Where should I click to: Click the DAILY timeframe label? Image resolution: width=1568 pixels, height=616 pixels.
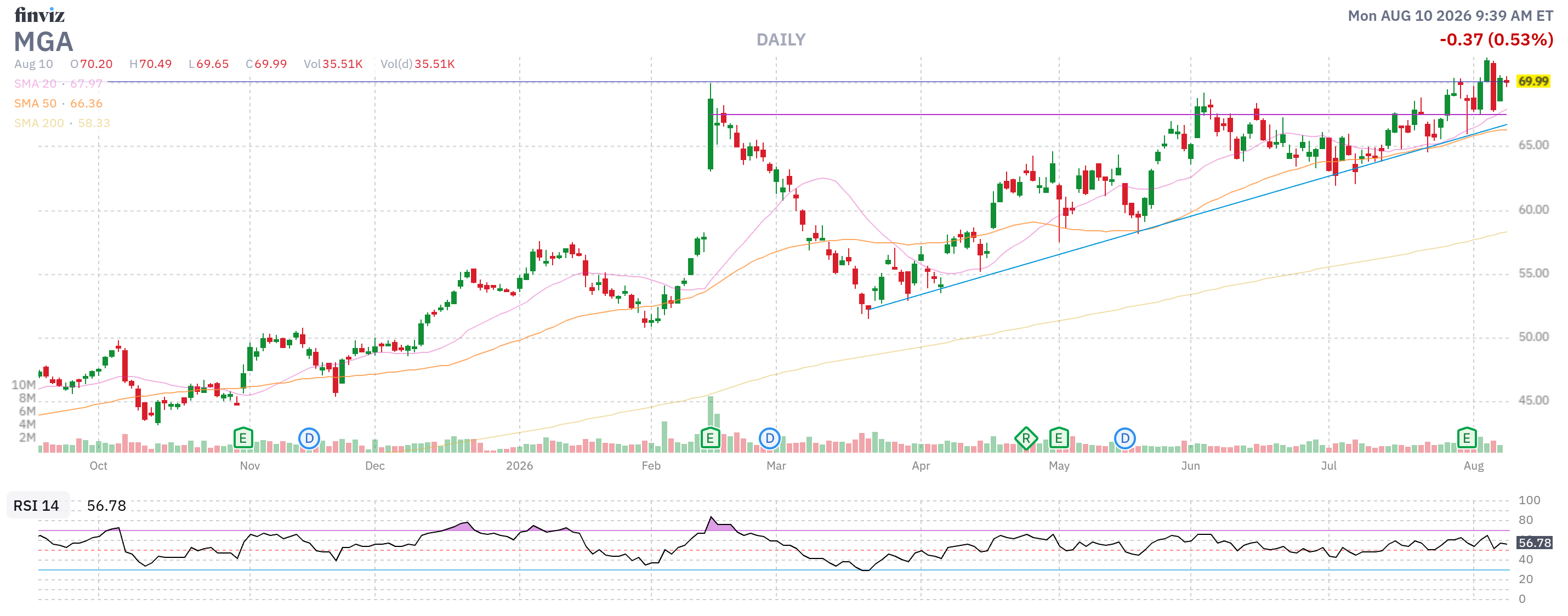[781, 40]
